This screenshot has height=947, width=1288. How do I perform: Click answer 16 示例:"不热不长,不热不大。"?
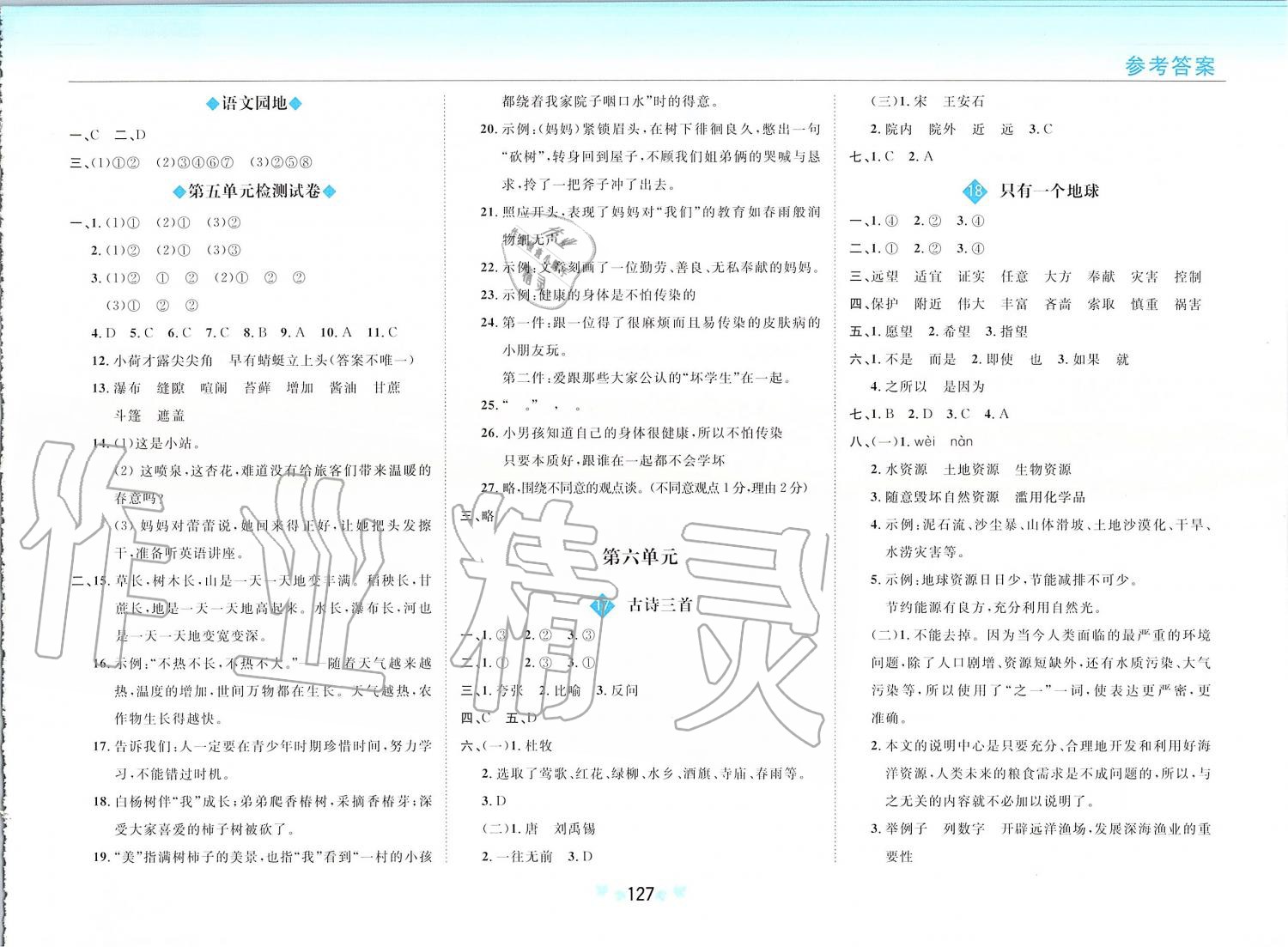[262, 663]
